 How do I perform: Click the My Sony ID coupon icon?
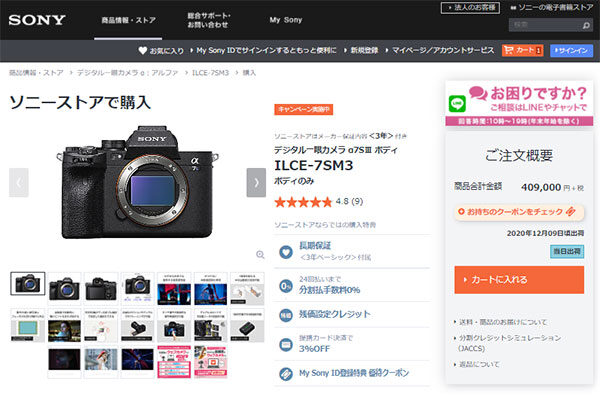pos(285,374)
